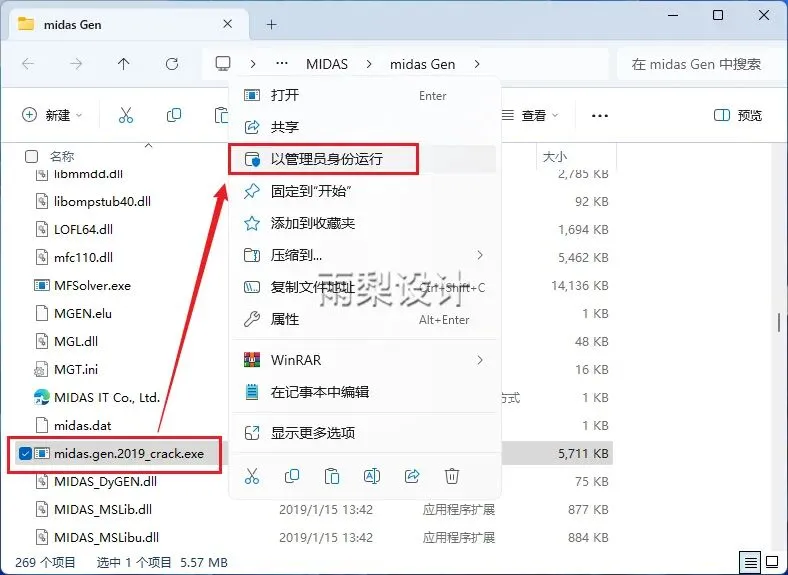Click the vertical scrollbar thumb of the file list
The height and width of the screenshot is (575, 788).
point(779,322)
